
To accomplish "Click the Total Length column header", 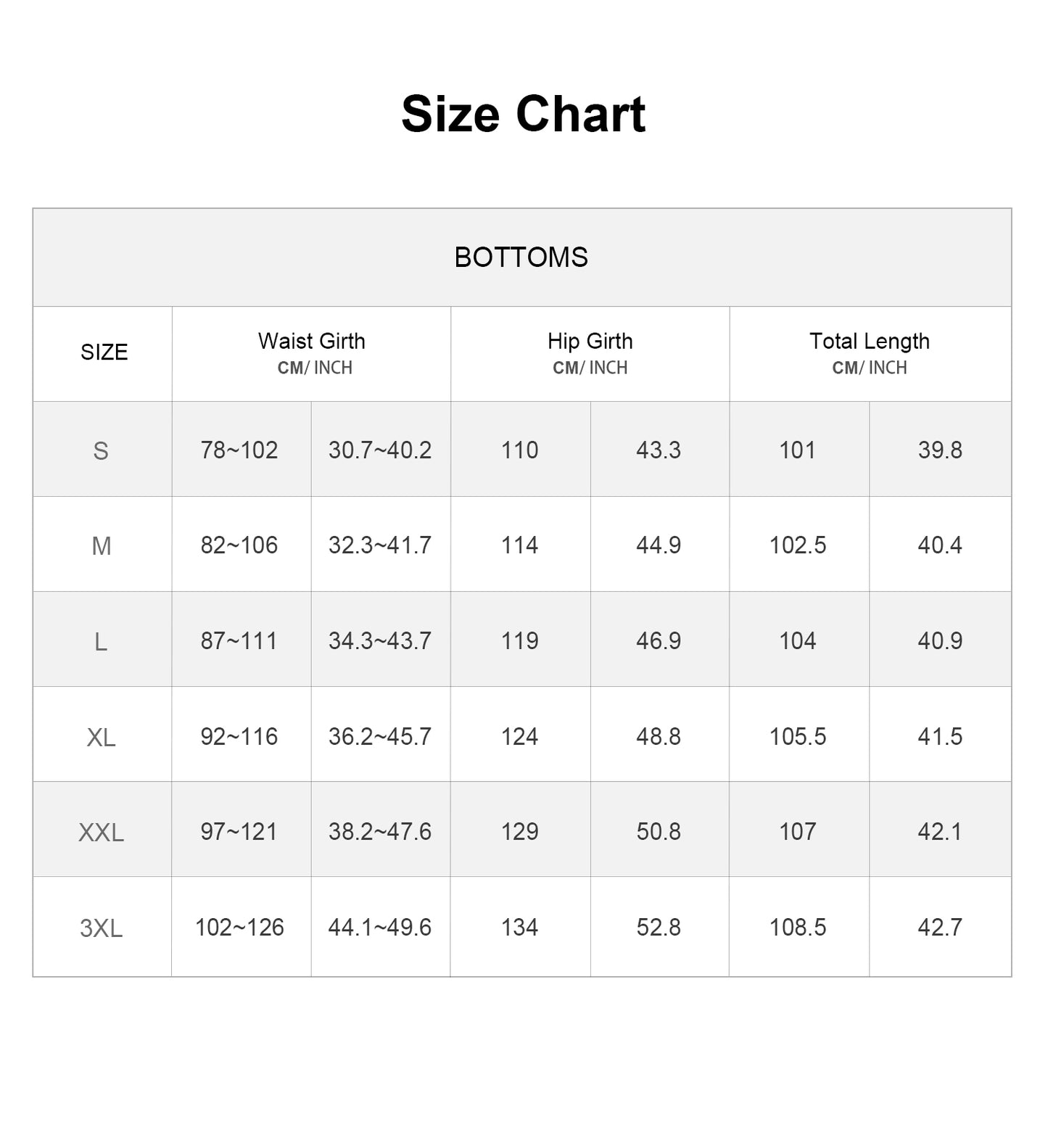I will (869, 342).
